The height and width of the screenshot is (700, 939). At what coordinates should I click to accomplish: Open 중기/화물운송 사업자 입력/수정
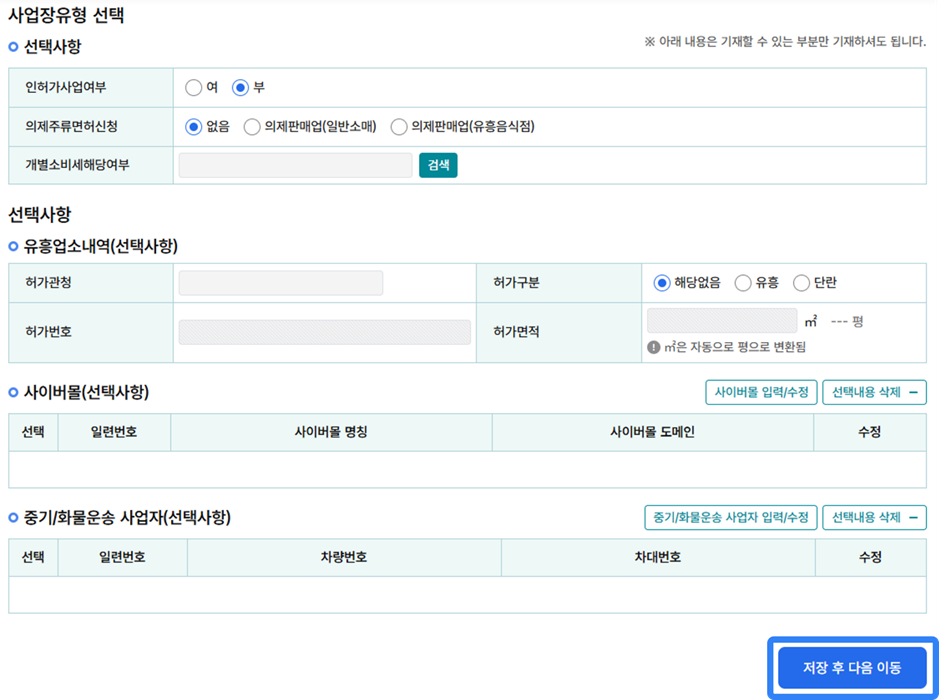[730, 517]
